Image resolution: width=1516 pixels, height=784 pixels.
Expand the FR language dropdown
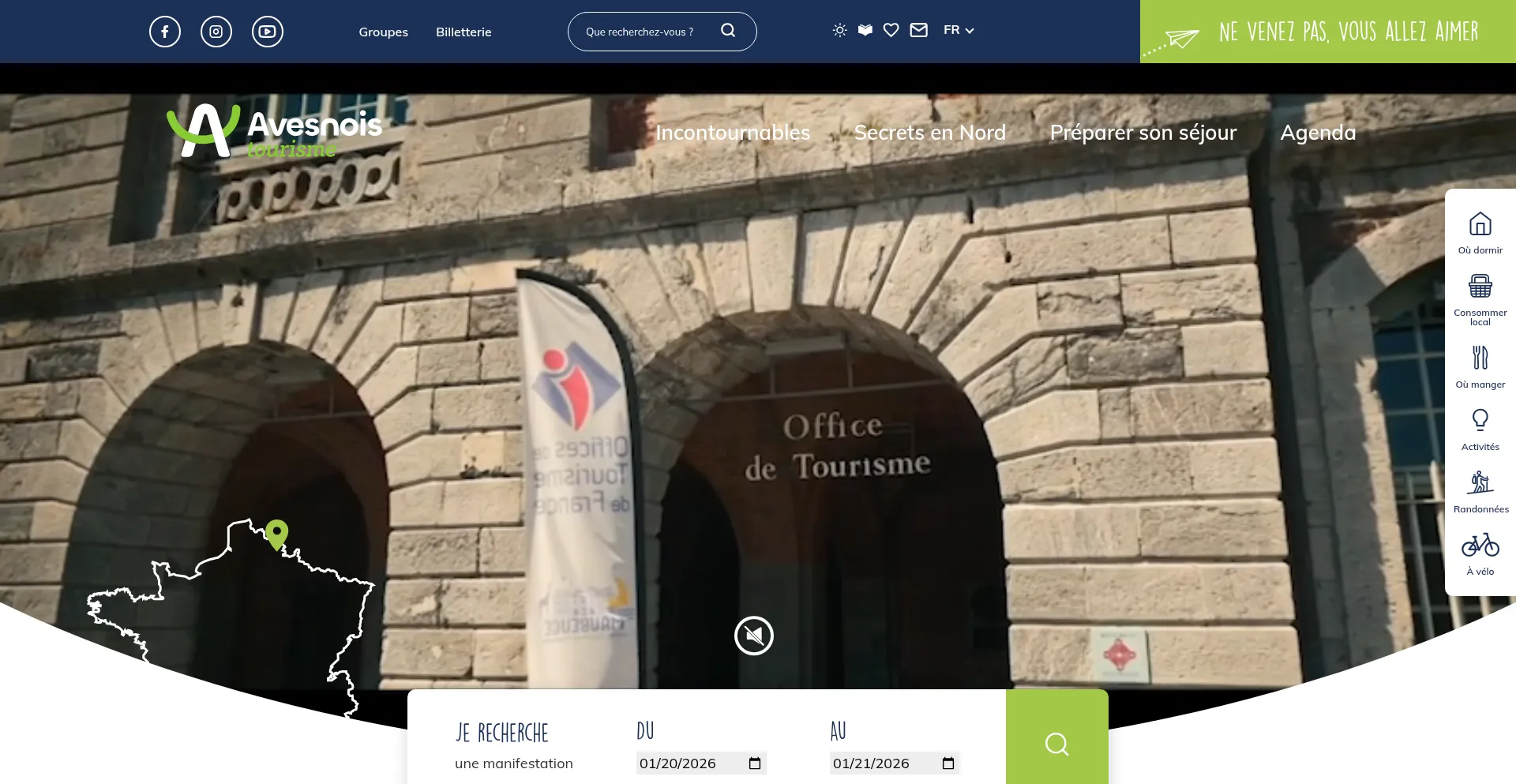(x=959, y=30)
